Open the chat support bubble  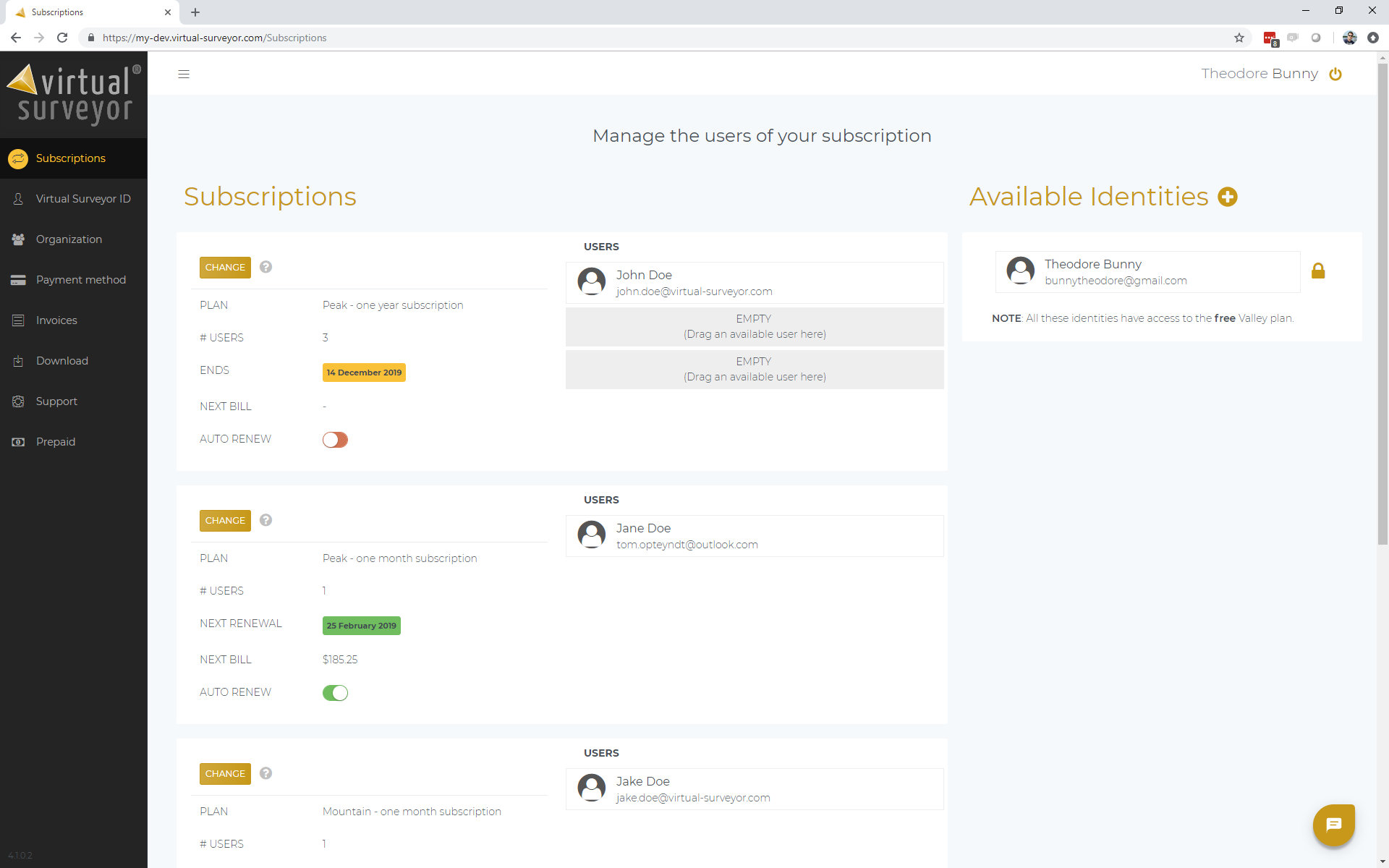coord(1333,825)
